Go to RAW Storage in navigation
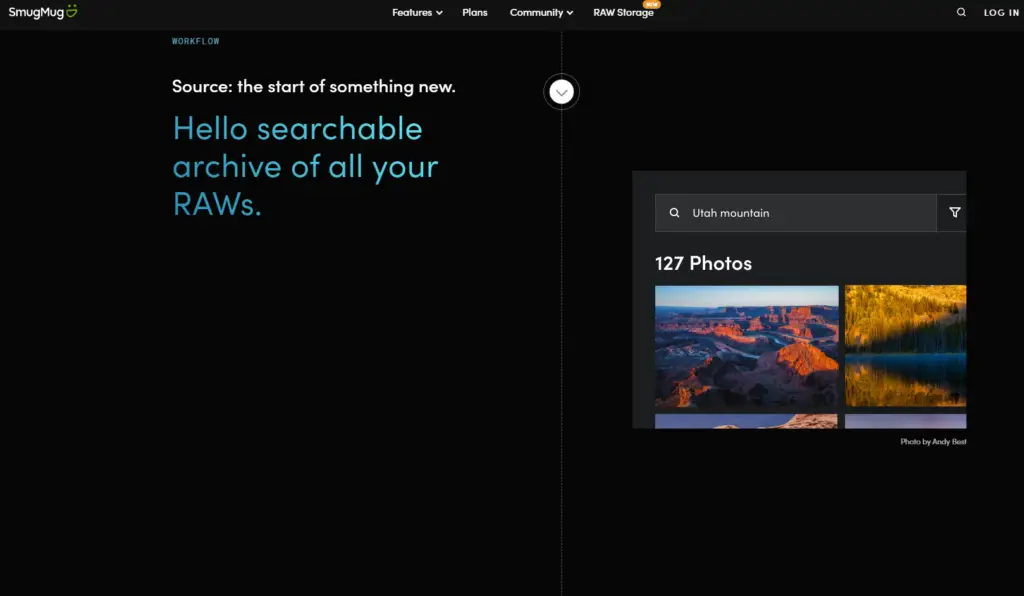The image size is (1024, 596). pyautogui.click(x=623, y=13)
